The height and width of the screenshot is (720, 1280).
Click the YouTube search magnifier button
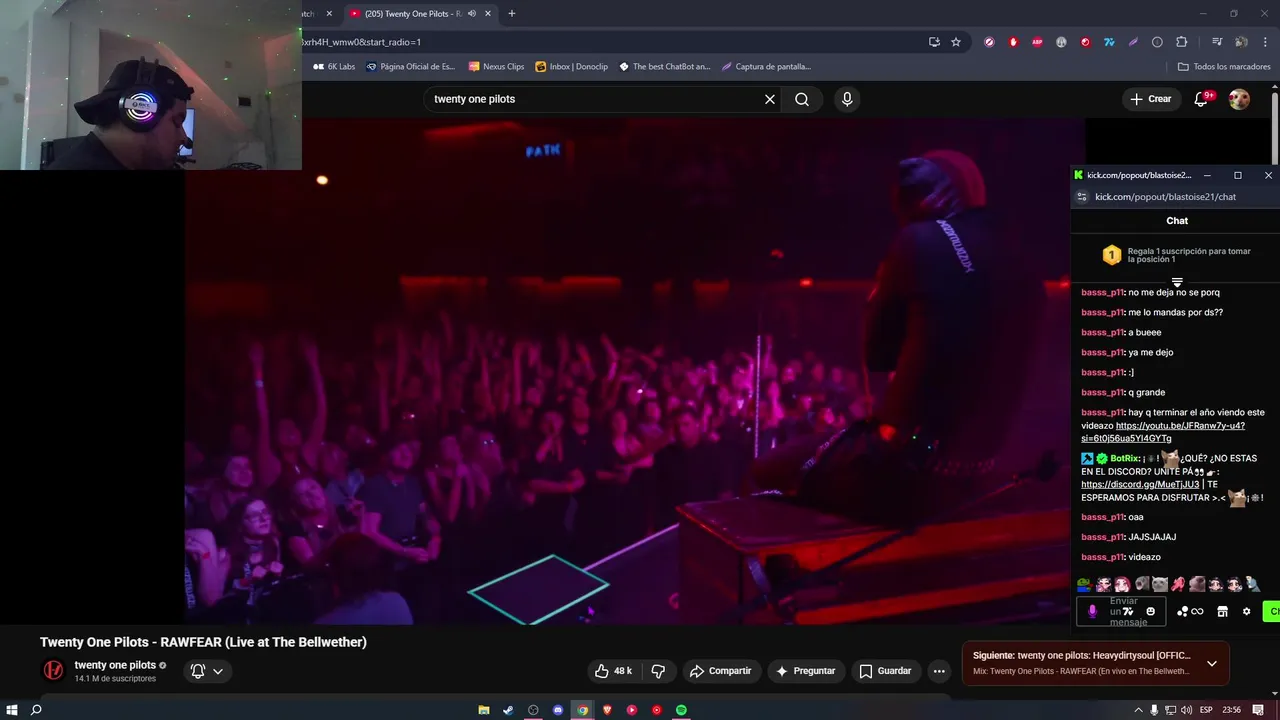802,99
